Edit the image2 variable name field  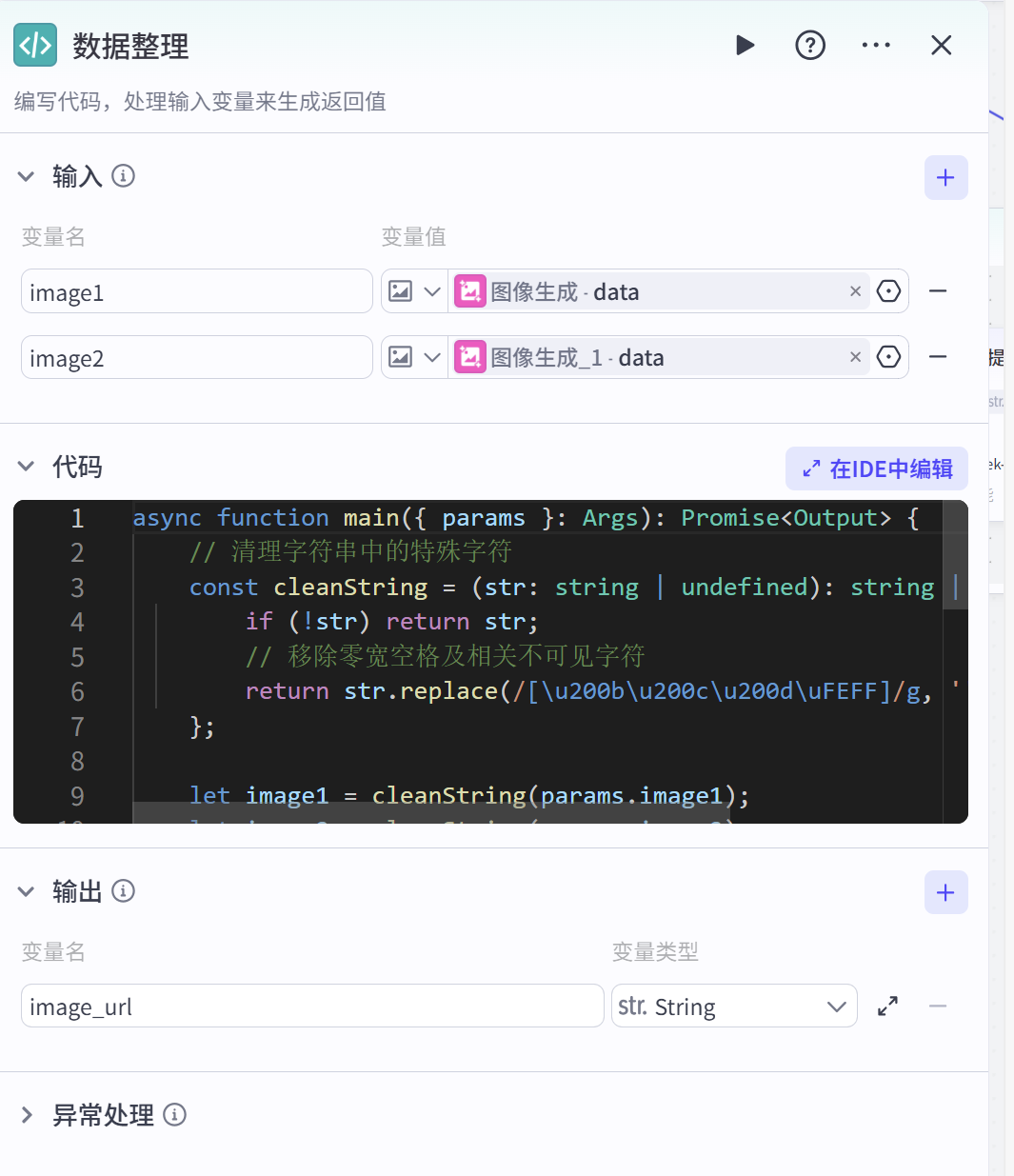pyautogui.click(x=196, y=357)
